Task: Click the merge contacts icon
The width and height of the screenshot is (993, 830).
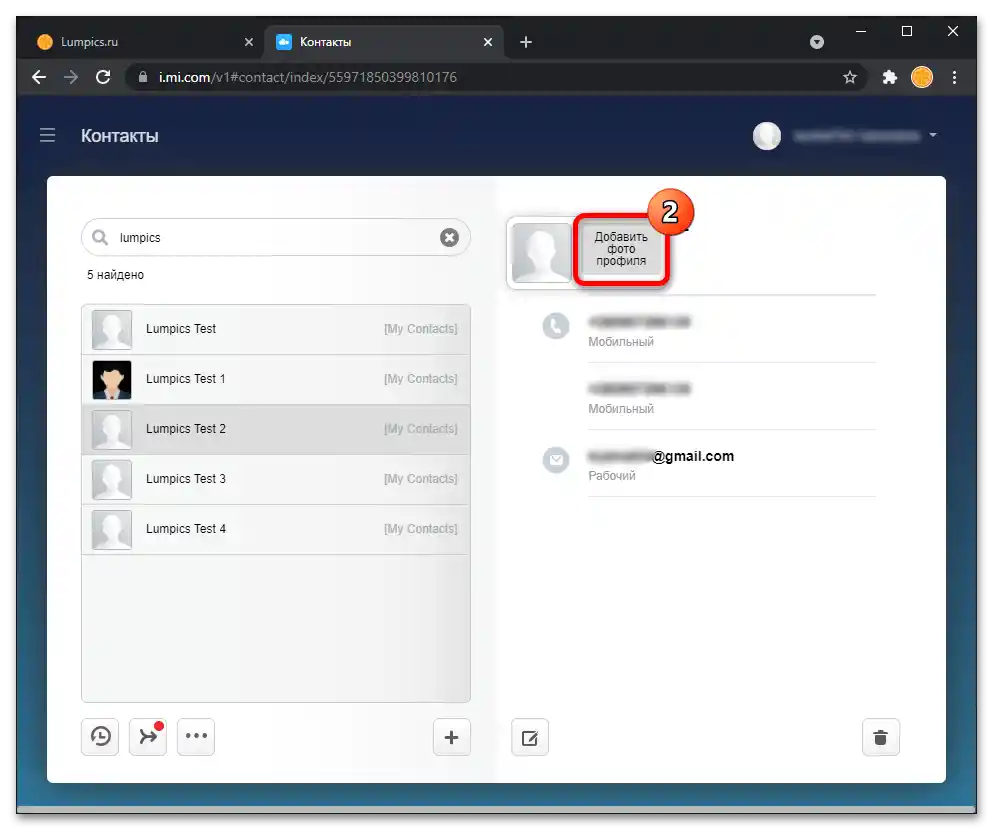Action: click(x=148, y=736)
